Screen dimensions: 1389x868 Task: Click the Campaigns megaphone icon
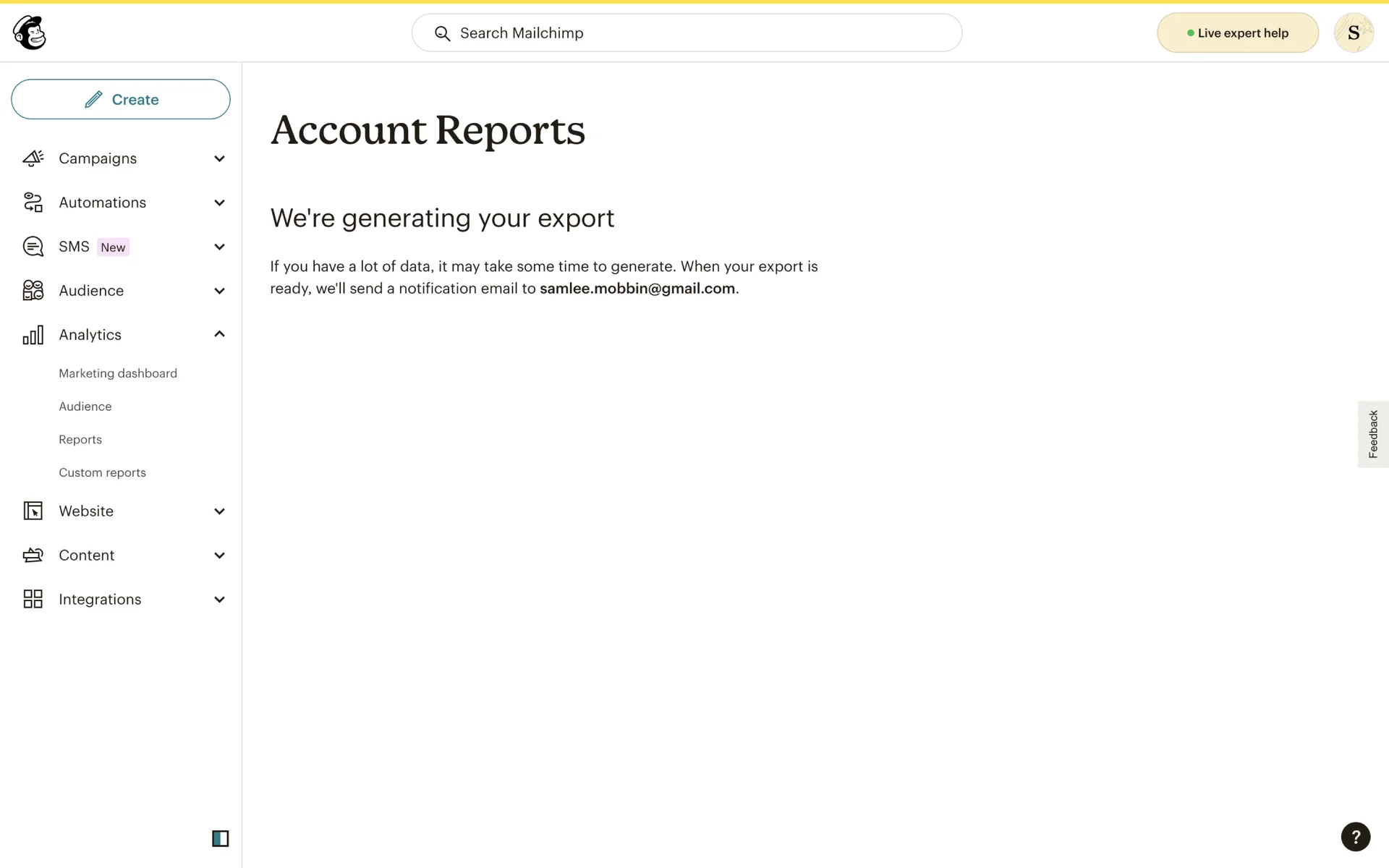point(33,158)
